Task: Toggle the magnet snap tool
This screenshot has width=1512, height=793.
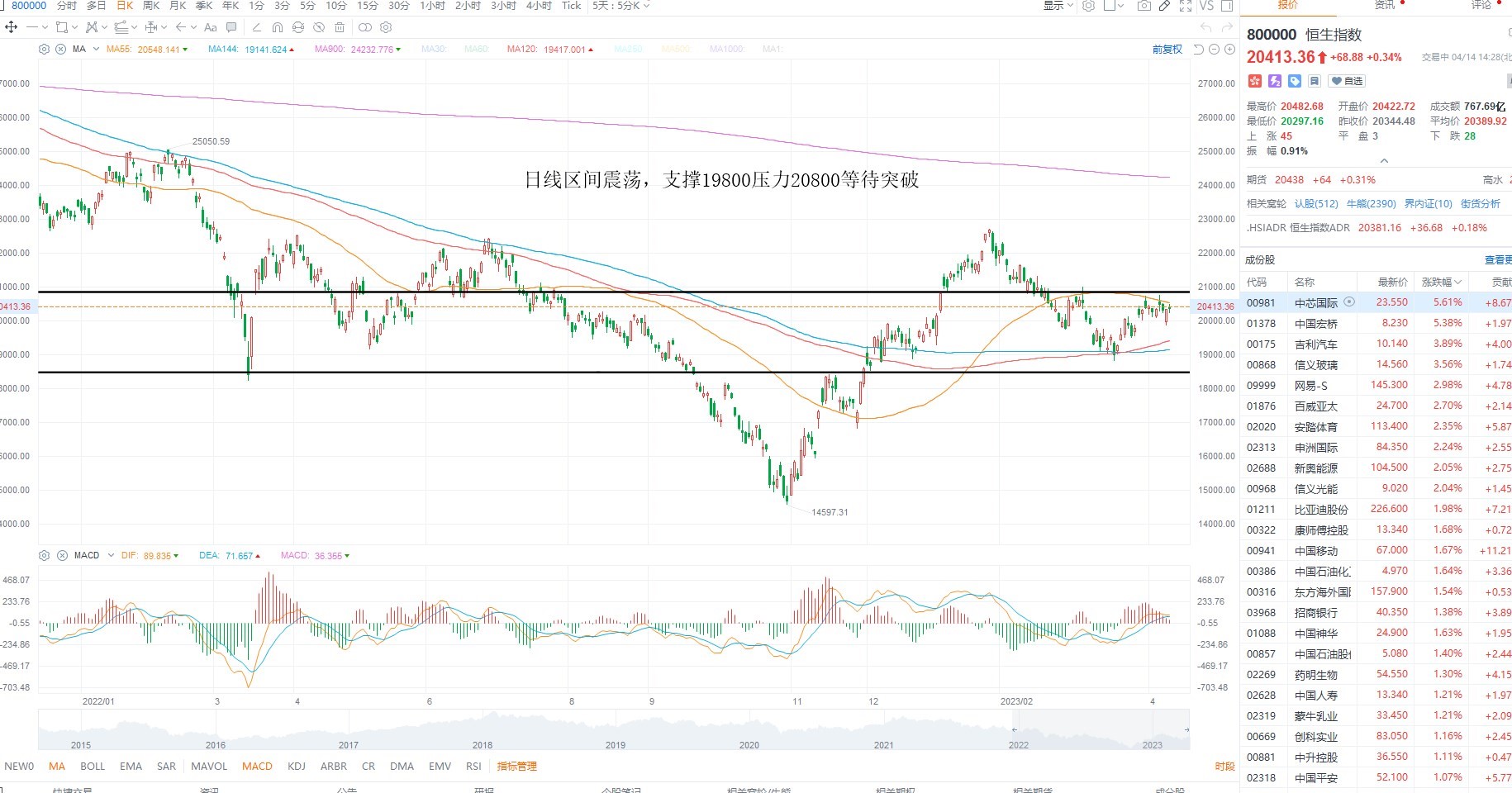Action: pos(278,27)
